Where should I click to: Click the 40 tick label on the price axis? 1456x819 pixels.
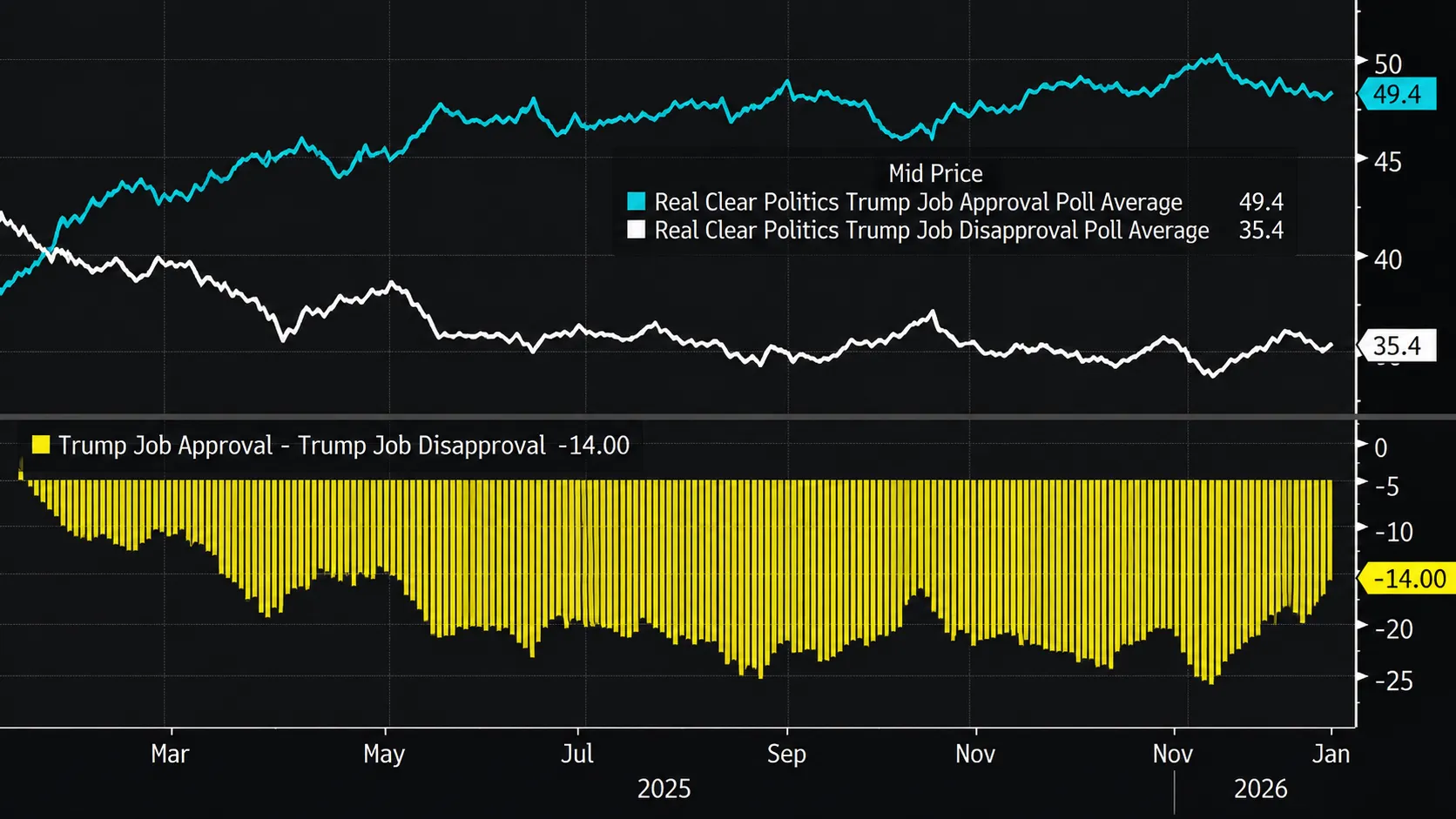pos(1388,259)
